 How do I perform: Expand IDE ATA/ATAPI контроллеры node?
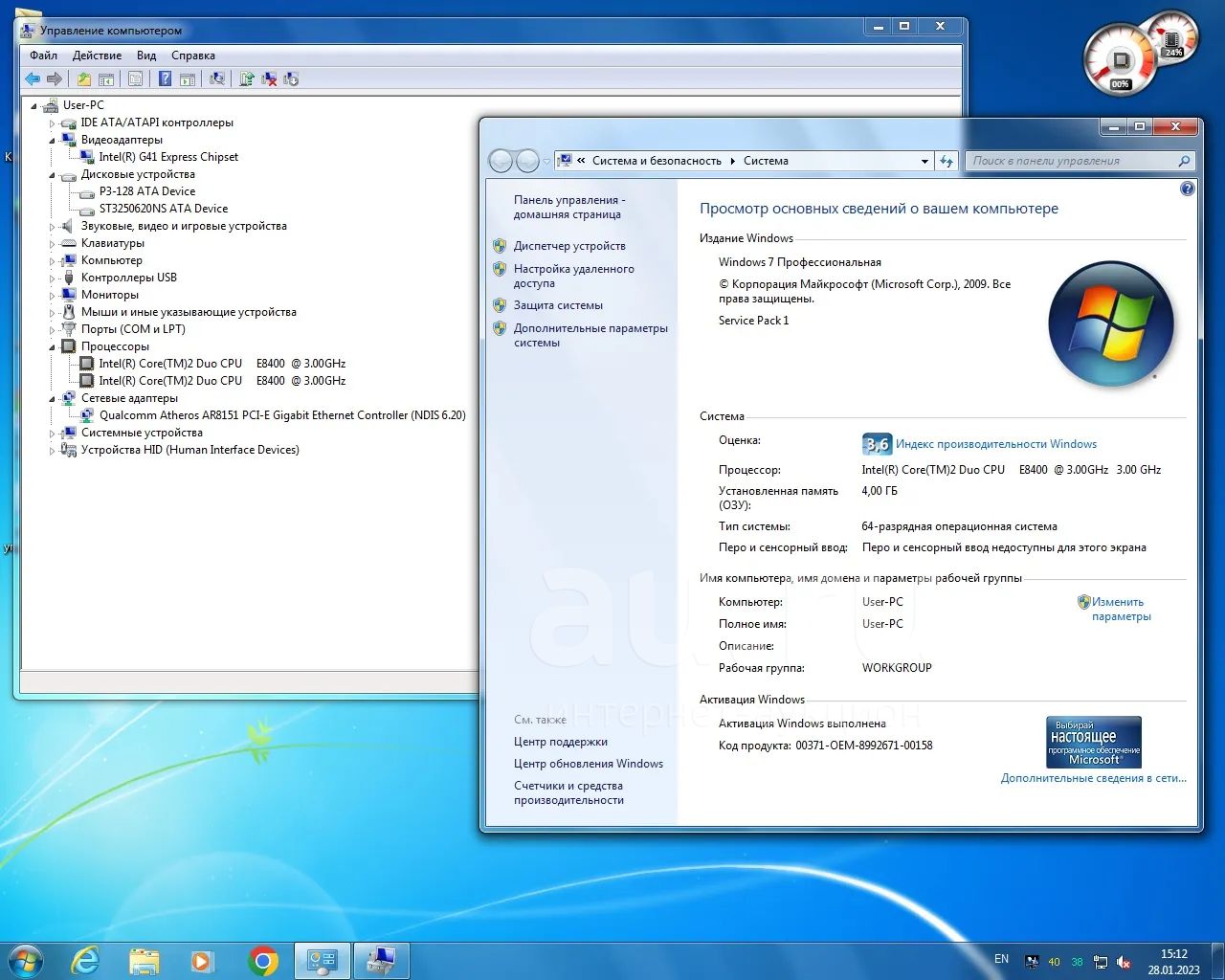53,122
